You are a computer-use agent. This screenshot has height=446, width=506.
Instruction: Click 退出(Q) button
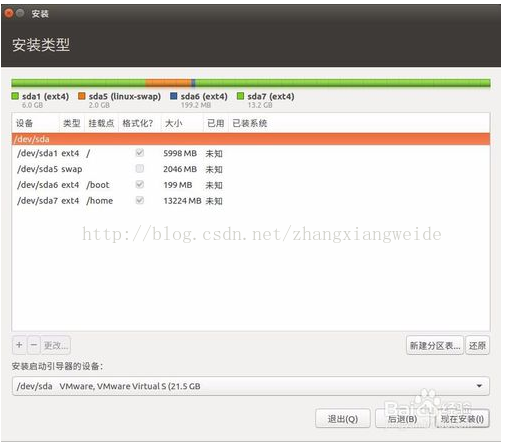click(x=343, y=418)
